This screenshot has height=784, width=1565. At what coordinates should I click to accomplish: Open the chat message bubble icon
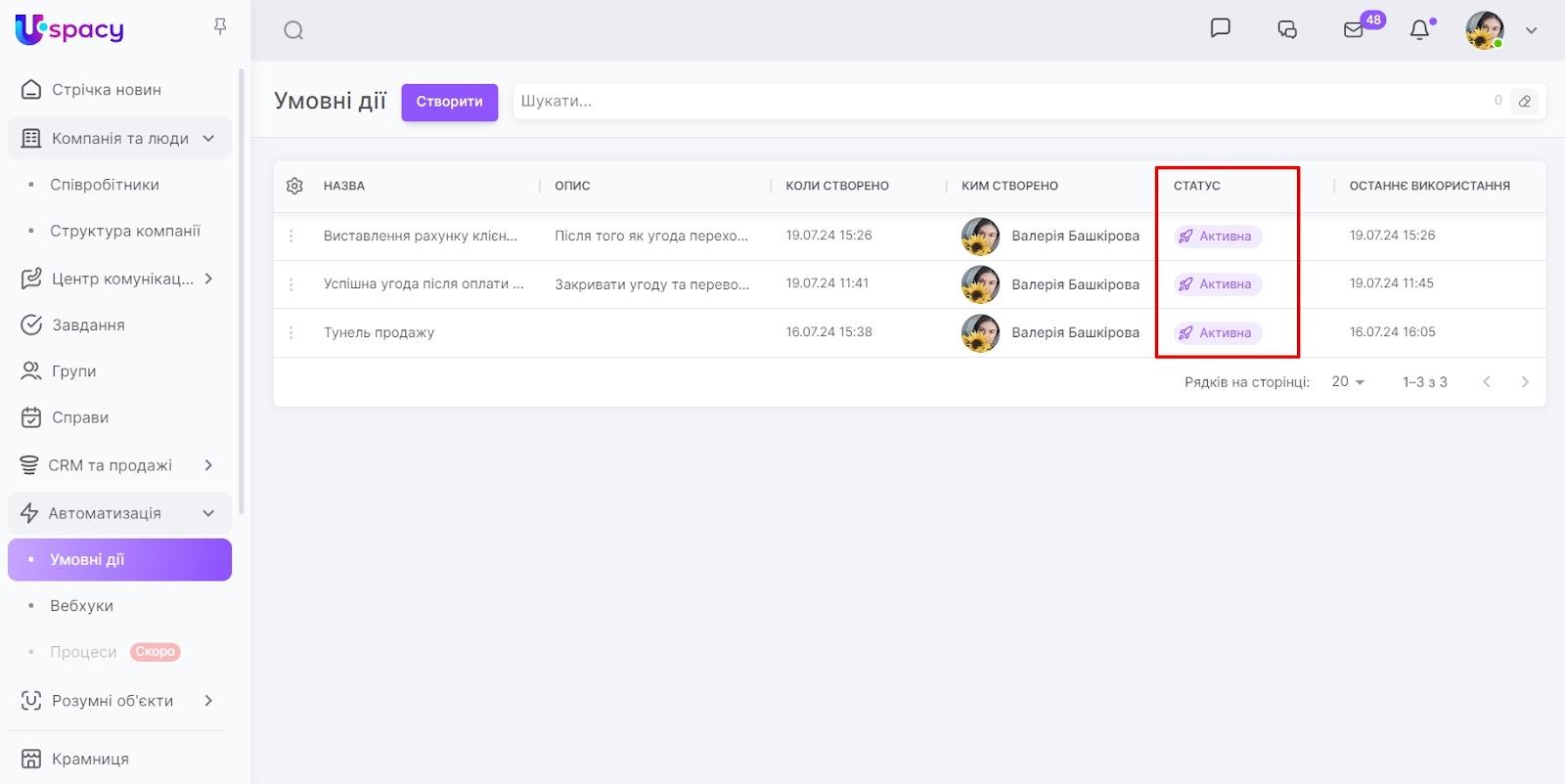pos(1220,28)
